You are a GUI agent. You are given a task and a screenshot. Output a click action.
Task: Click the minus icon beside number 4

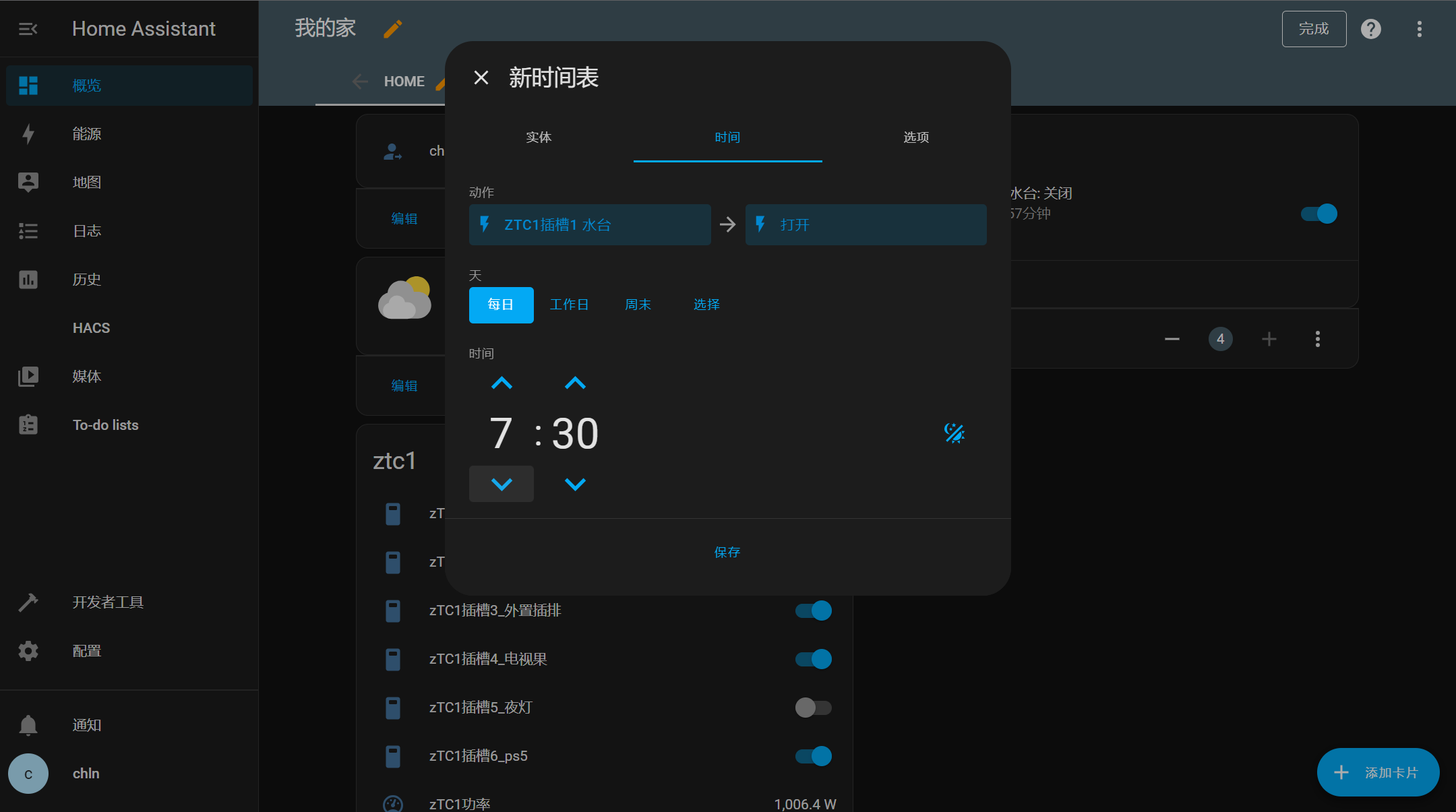[x=1172, y=339]
